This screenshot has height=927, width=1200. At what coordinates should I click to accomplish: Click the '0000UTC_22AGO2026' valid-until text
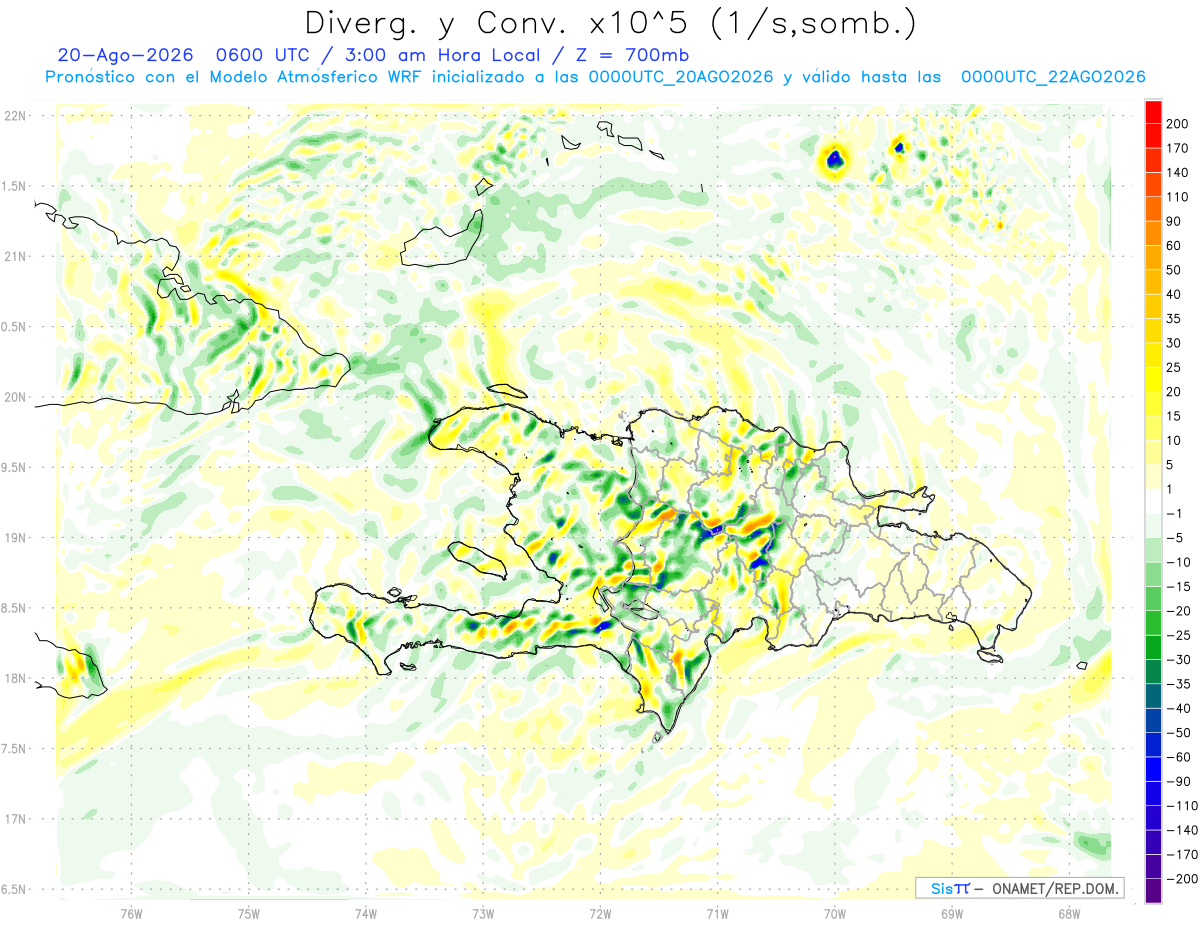tap(1052, 77)
